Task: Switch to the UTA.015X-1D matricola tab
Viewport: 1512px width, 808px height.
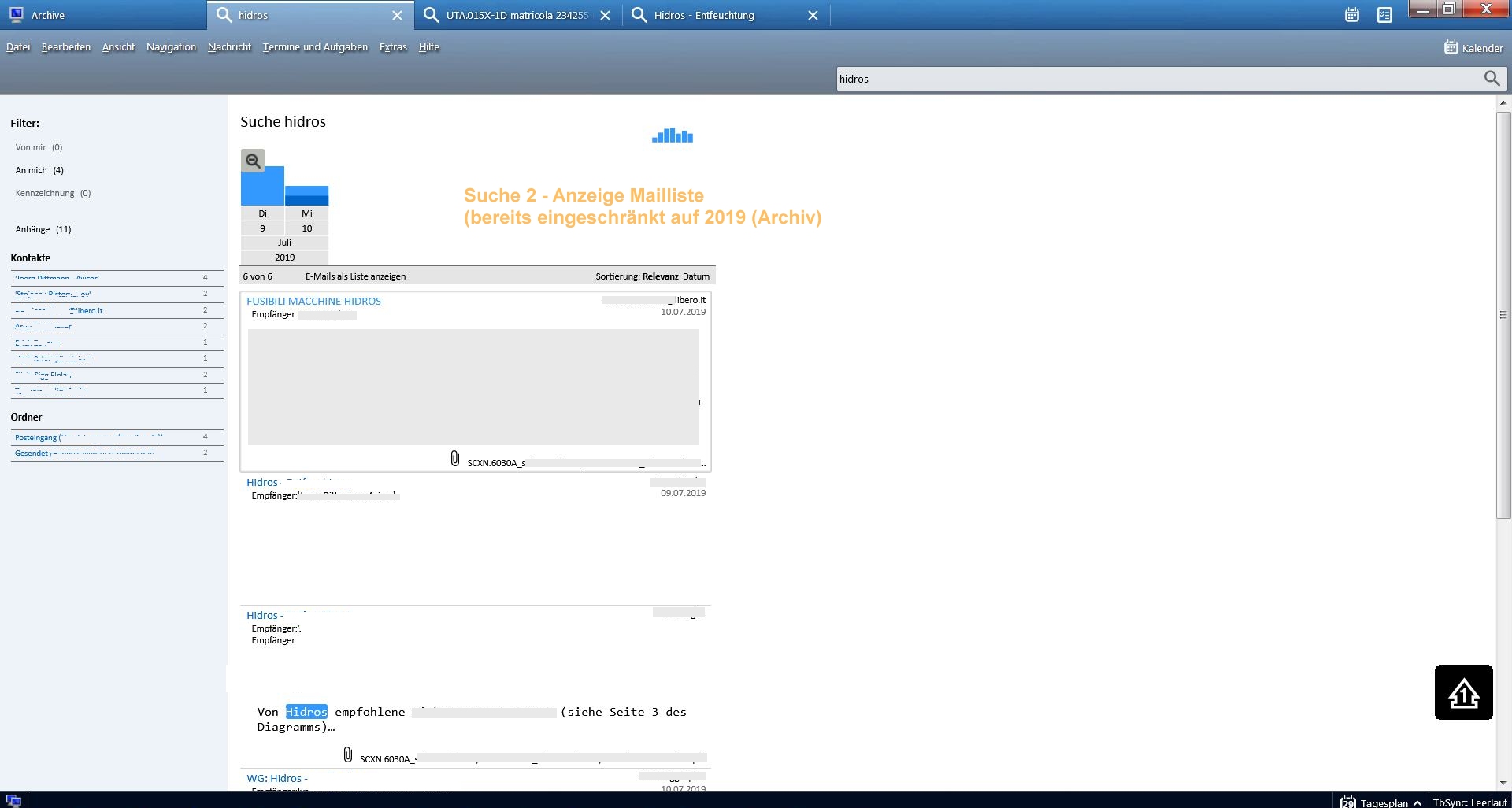Action: [x=518, y=15]
